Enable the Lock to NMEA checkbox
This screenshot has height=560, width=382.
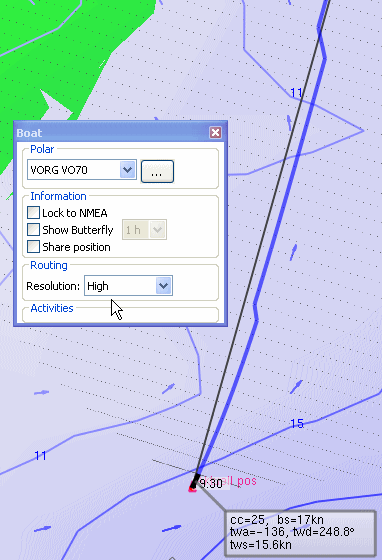tap(34, 213)
